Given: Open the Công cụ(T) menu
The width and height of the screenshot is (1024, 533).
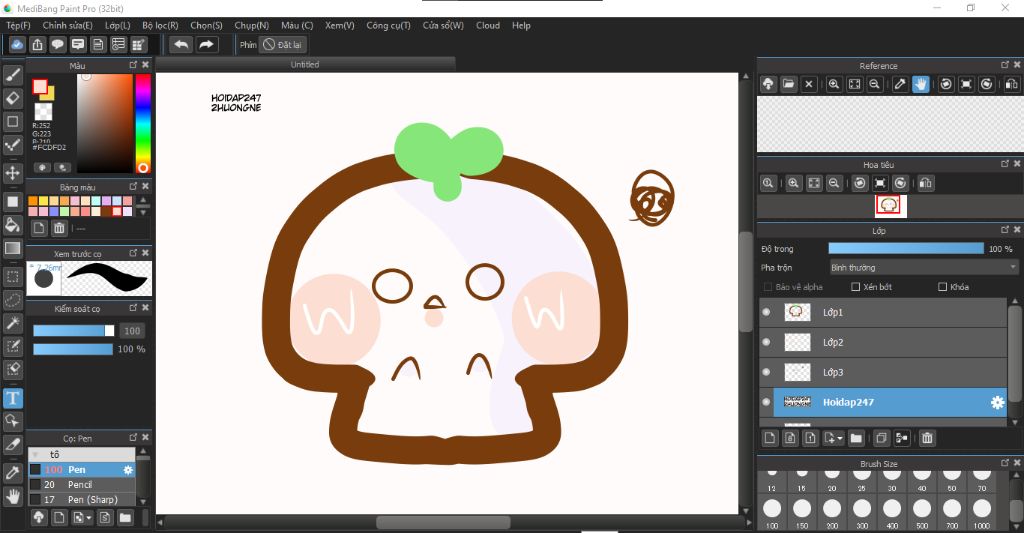Looking at the screenshot, I should [x=389, y=25].
